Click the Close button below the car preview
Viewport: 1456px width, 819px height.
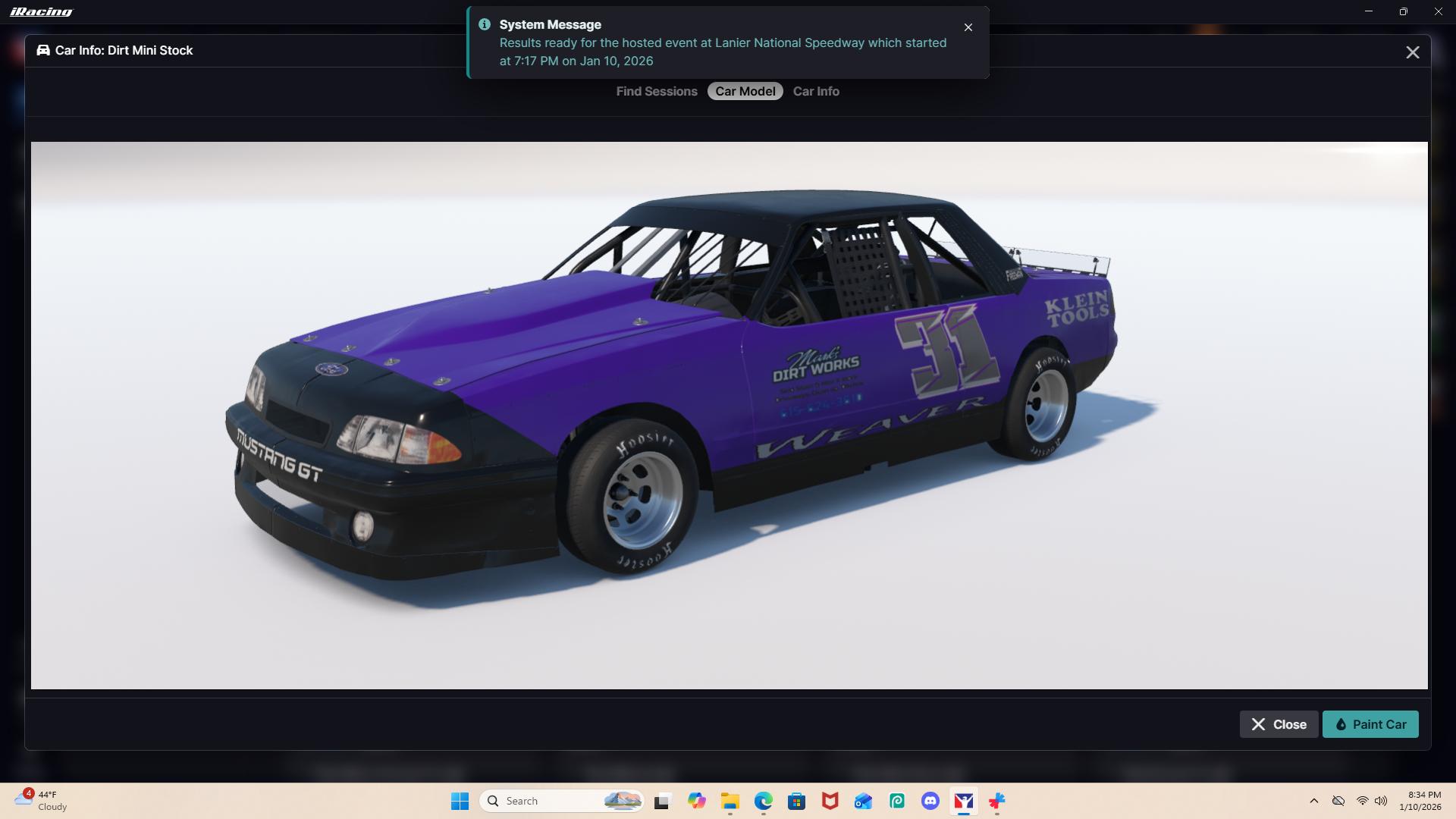pos(1279,724)
